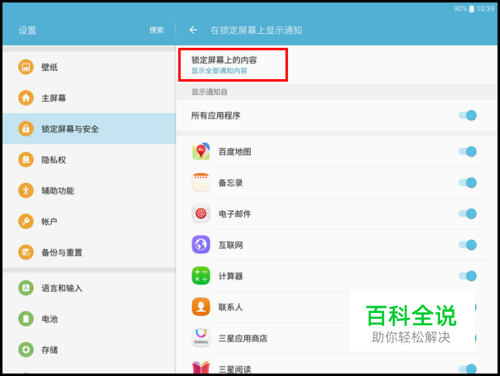This screenshot has width=500, height=376.
Task: Tap the settings (设置) title in header
Action: point(27,30)
